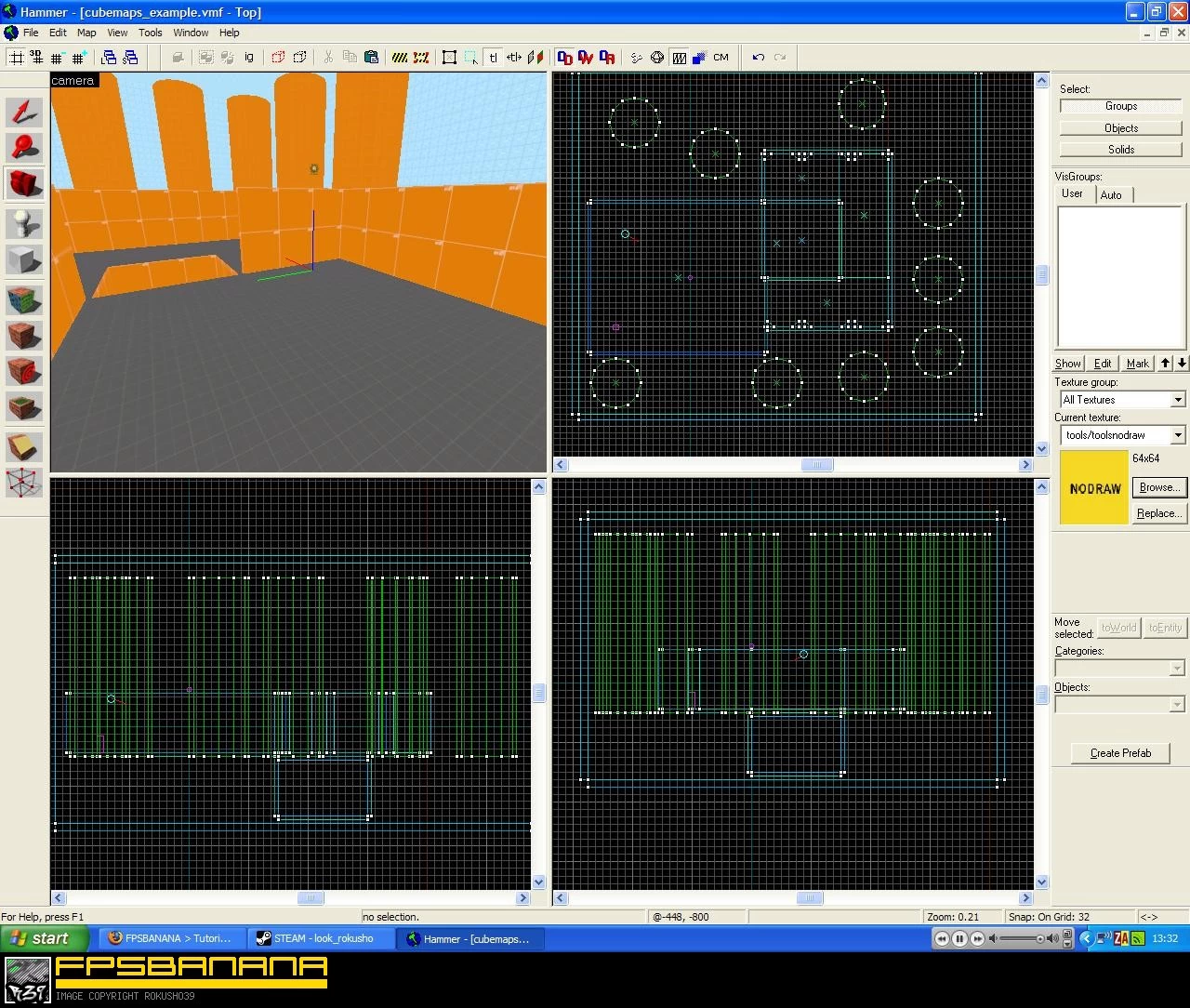Select the Selection arrow tool
The width and height of the screenshot is (1190, 1008).
[24, 113]
